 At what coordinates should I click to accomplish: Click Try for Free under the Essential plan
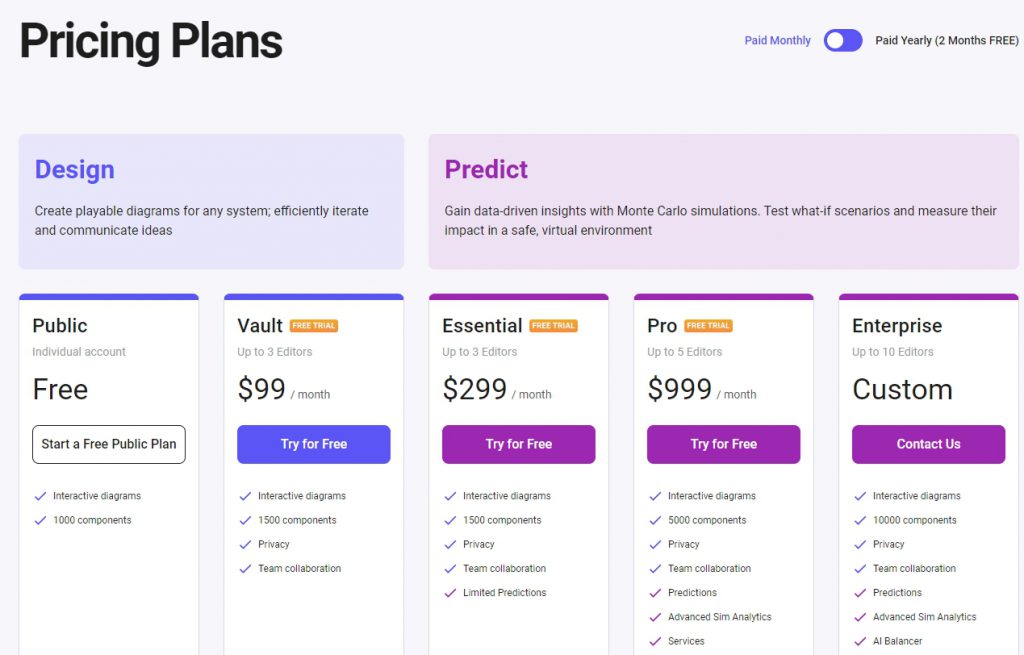519,444
